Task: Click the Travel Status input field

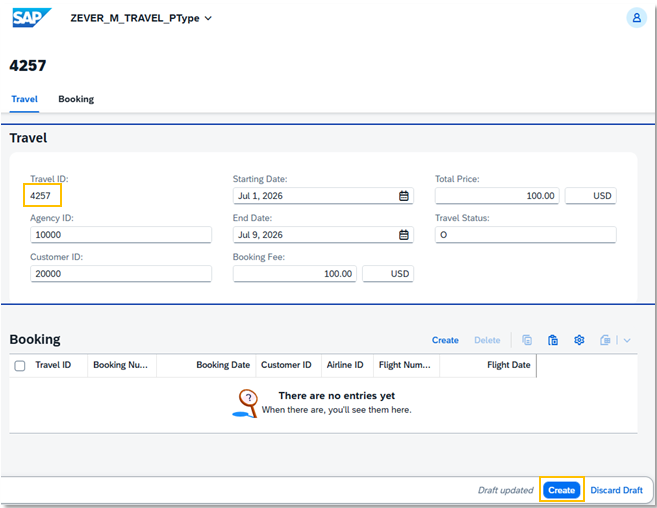Action: click(x=525, y=235)
